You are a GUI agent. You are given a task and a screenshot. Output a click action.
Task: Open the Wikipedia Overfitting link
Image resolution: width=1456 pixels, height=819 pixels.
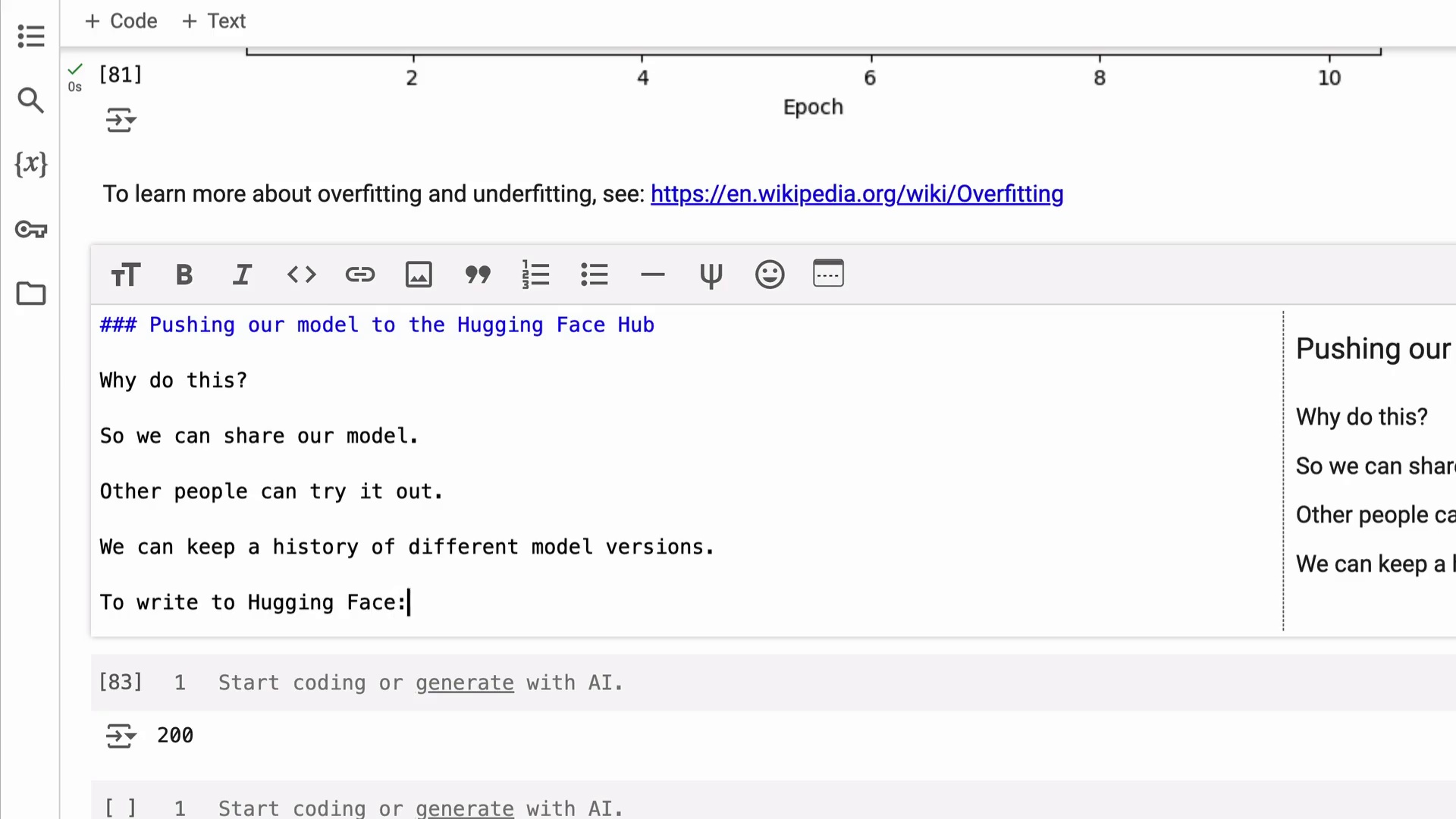coord(857,194)
